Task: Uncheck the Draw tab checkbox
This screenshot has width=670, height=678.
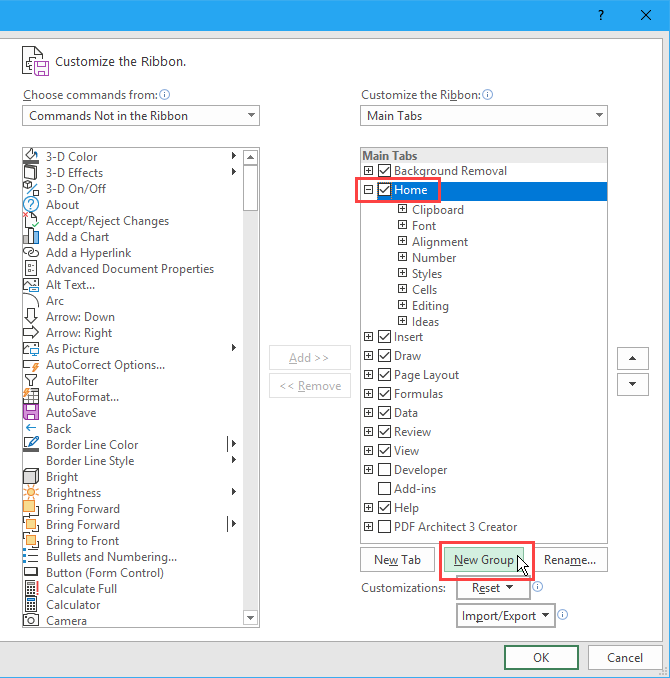Action: pyautogui.click(x=384, y=356)
